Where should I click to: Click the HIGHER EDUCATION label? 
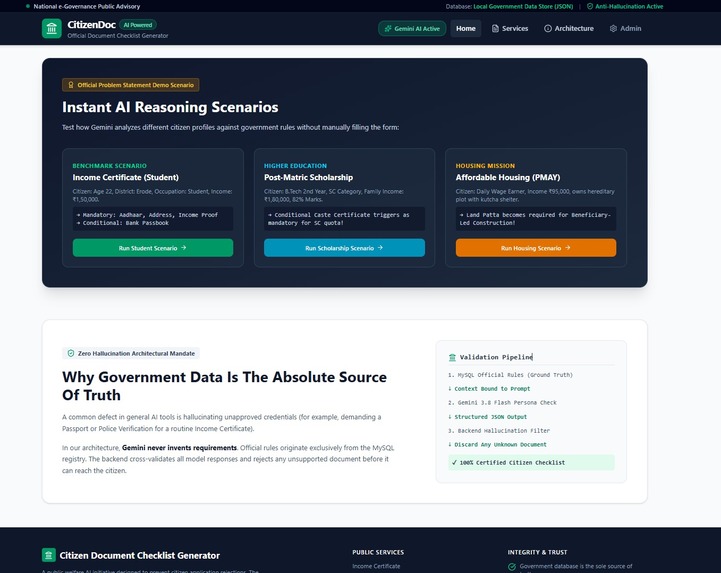tap(295, 166)
